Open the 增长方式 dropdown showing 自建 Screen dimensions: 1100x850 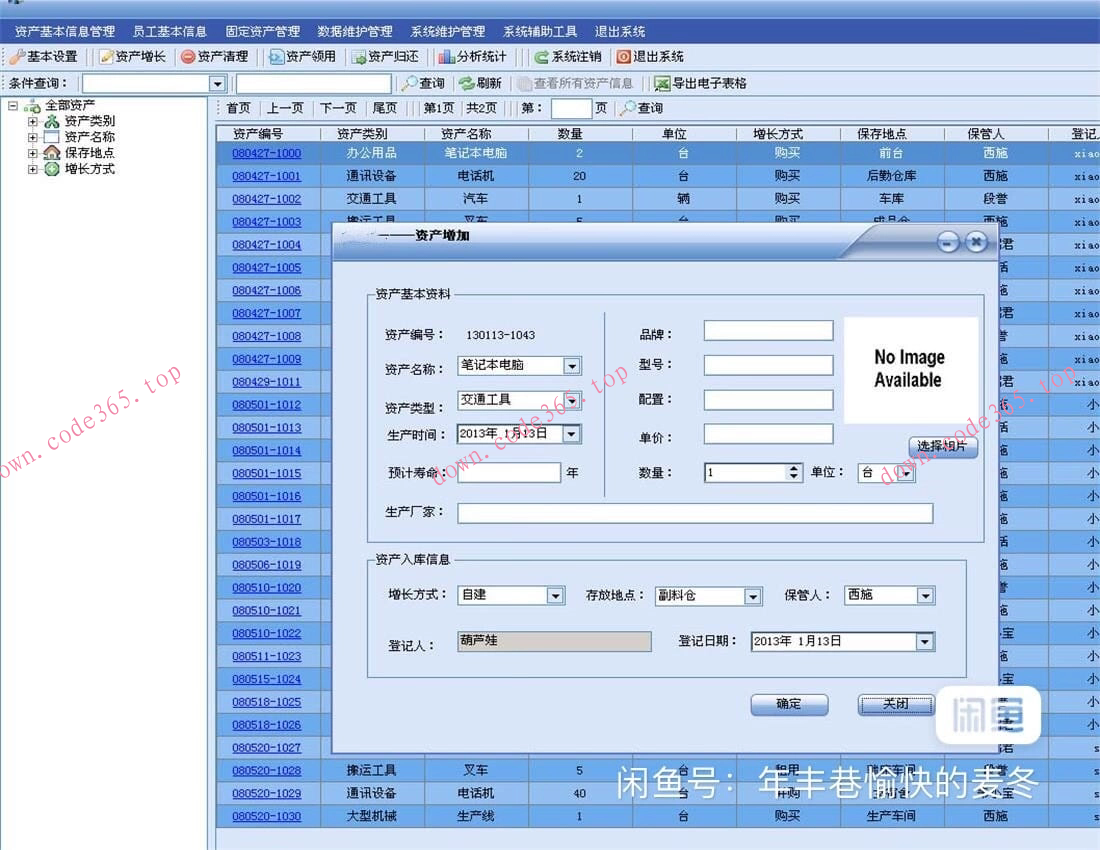pyautogui.click(x=555, y=596)
